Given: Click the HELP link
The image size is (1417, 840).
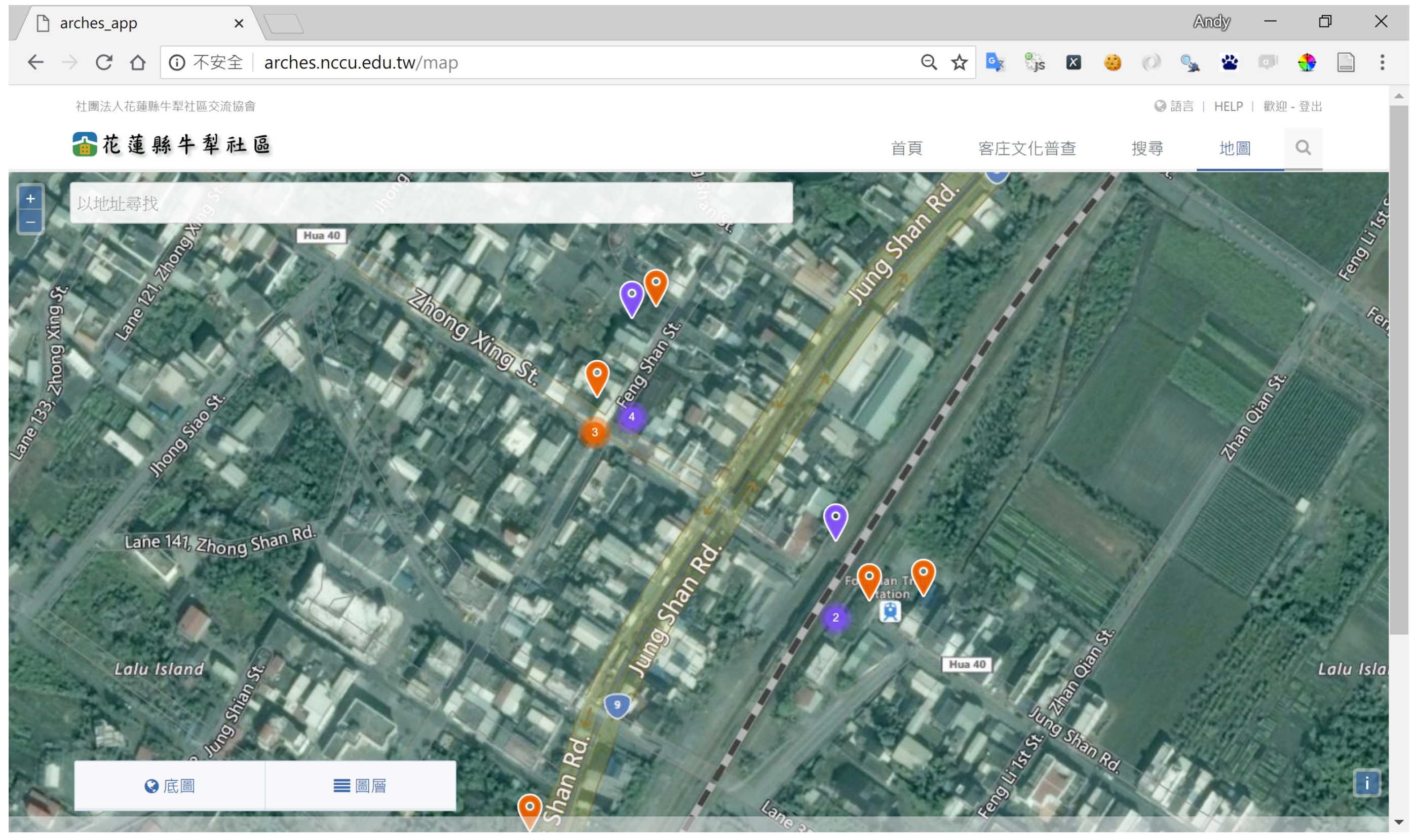Looking at the screenshot, I should click(x=1228, y=106).
